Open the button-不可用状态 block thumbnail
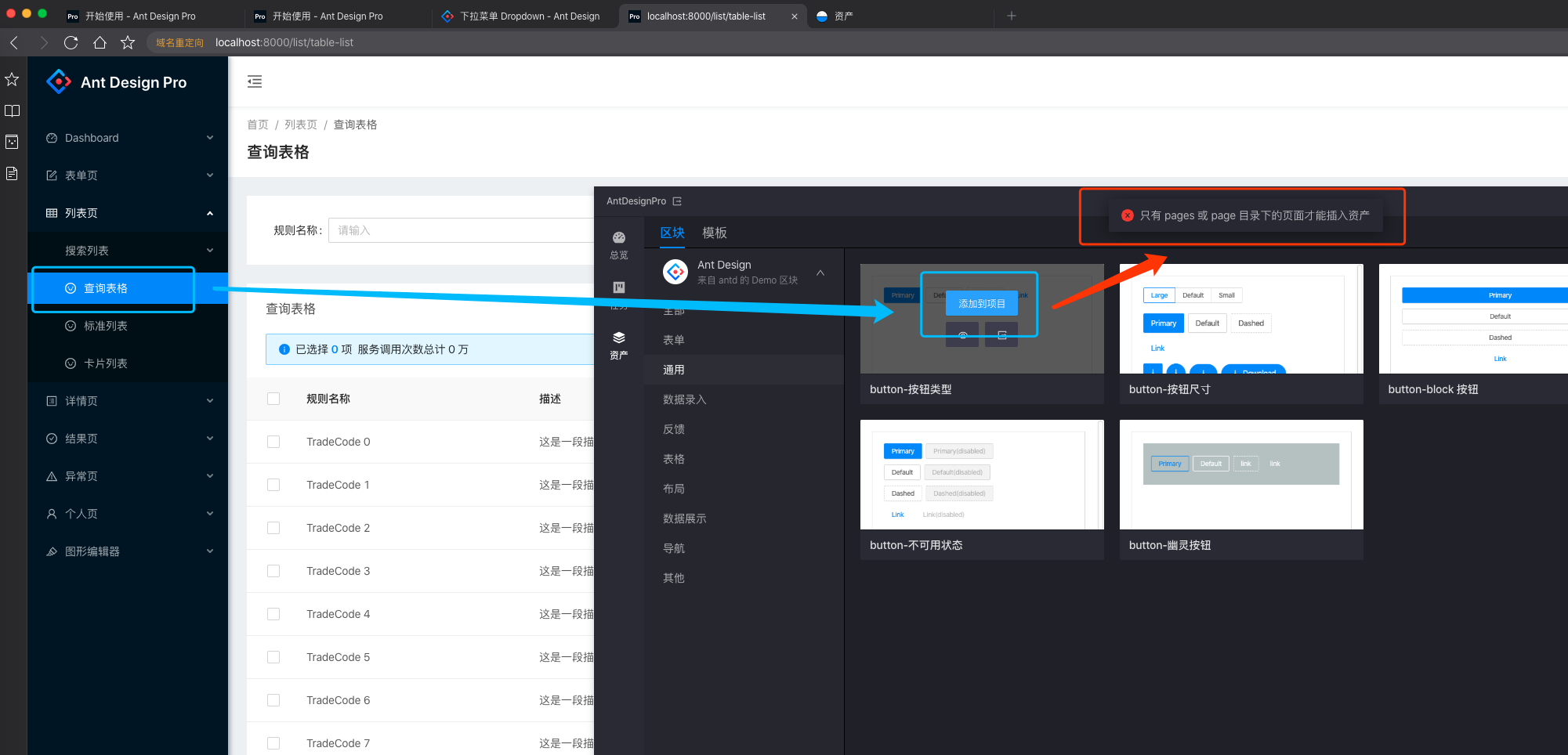The image size is (1568, 755). tap(982, 475)
